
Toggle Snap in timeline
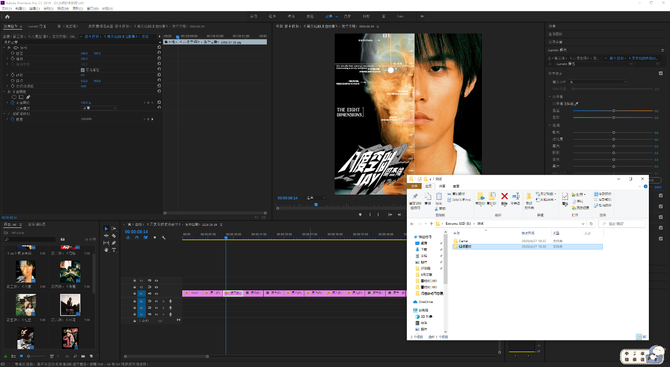(x=137, y=238)
